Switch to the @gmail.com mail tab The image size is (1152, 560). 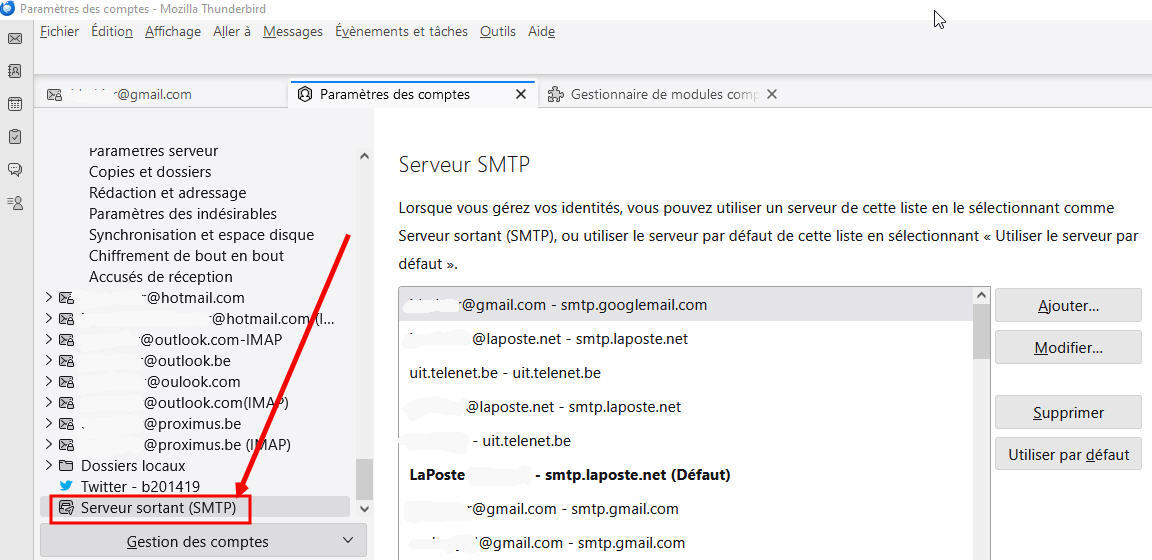(162, 94)
